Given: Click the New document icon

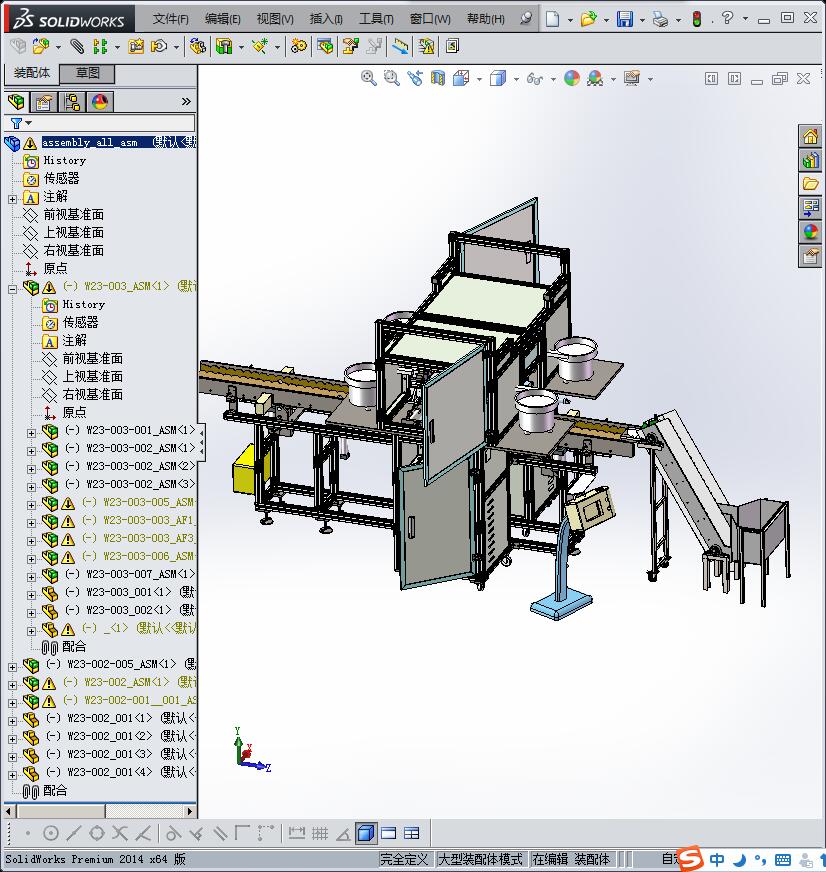Looking at the screenshot, I should [552, 19].
